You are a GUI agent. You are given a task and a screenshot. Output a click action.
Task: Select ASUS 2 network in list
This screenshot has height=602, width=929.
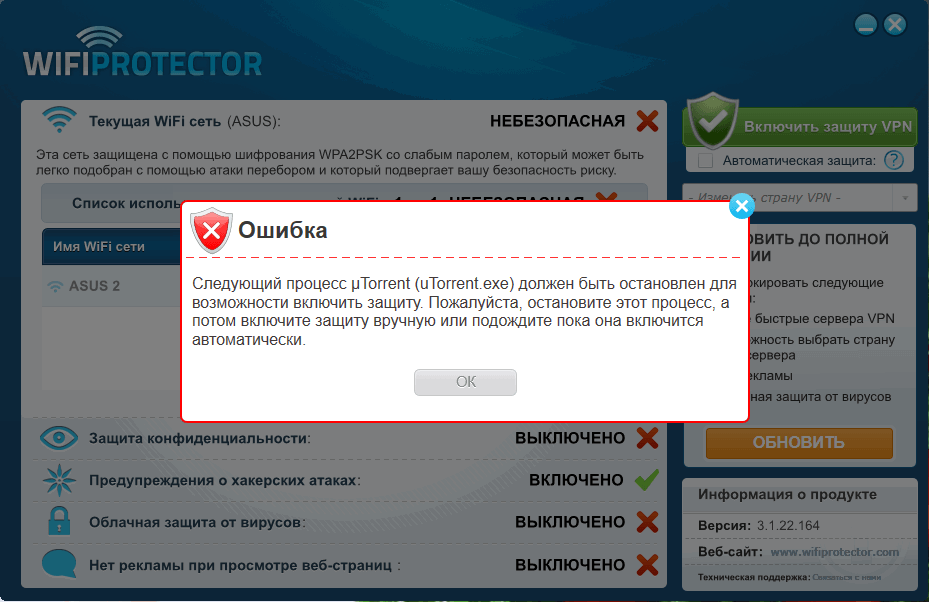click(94, 286)
